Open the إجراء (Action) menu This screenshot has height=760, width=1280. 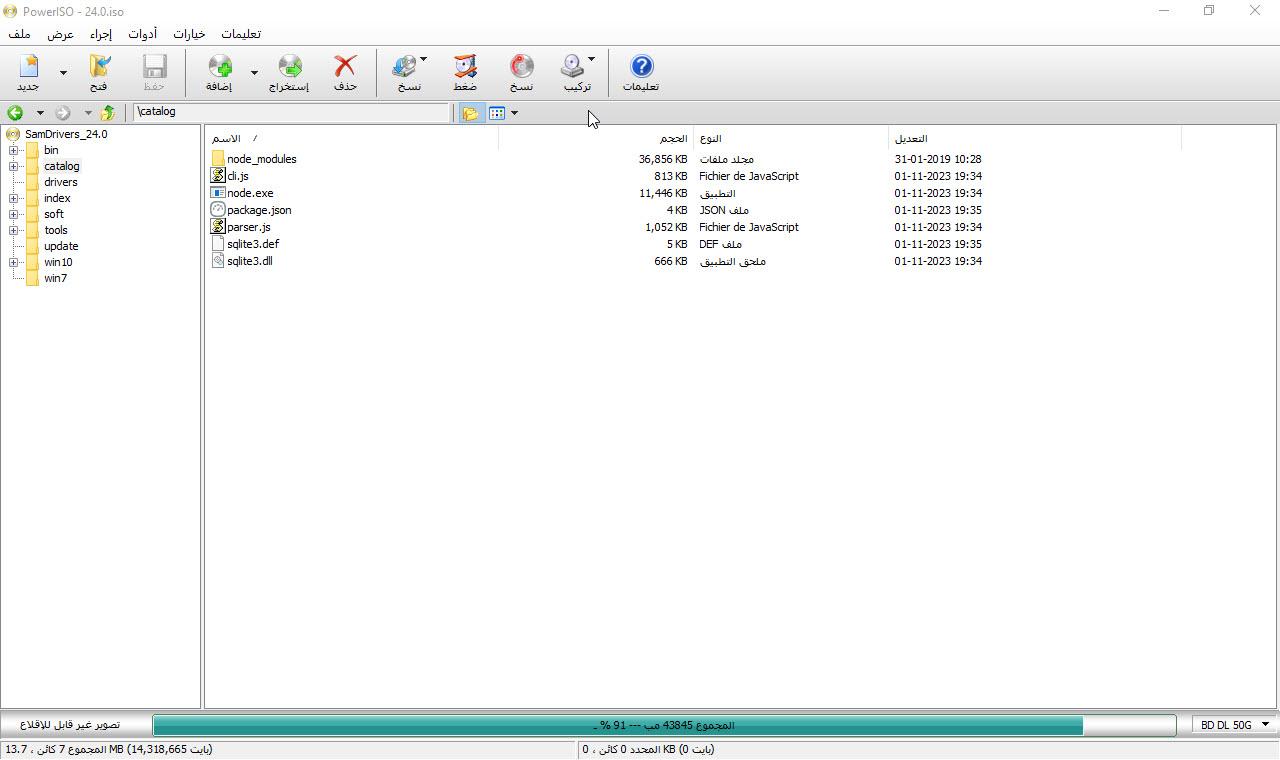pyautogui.click(x=101, y=34)
